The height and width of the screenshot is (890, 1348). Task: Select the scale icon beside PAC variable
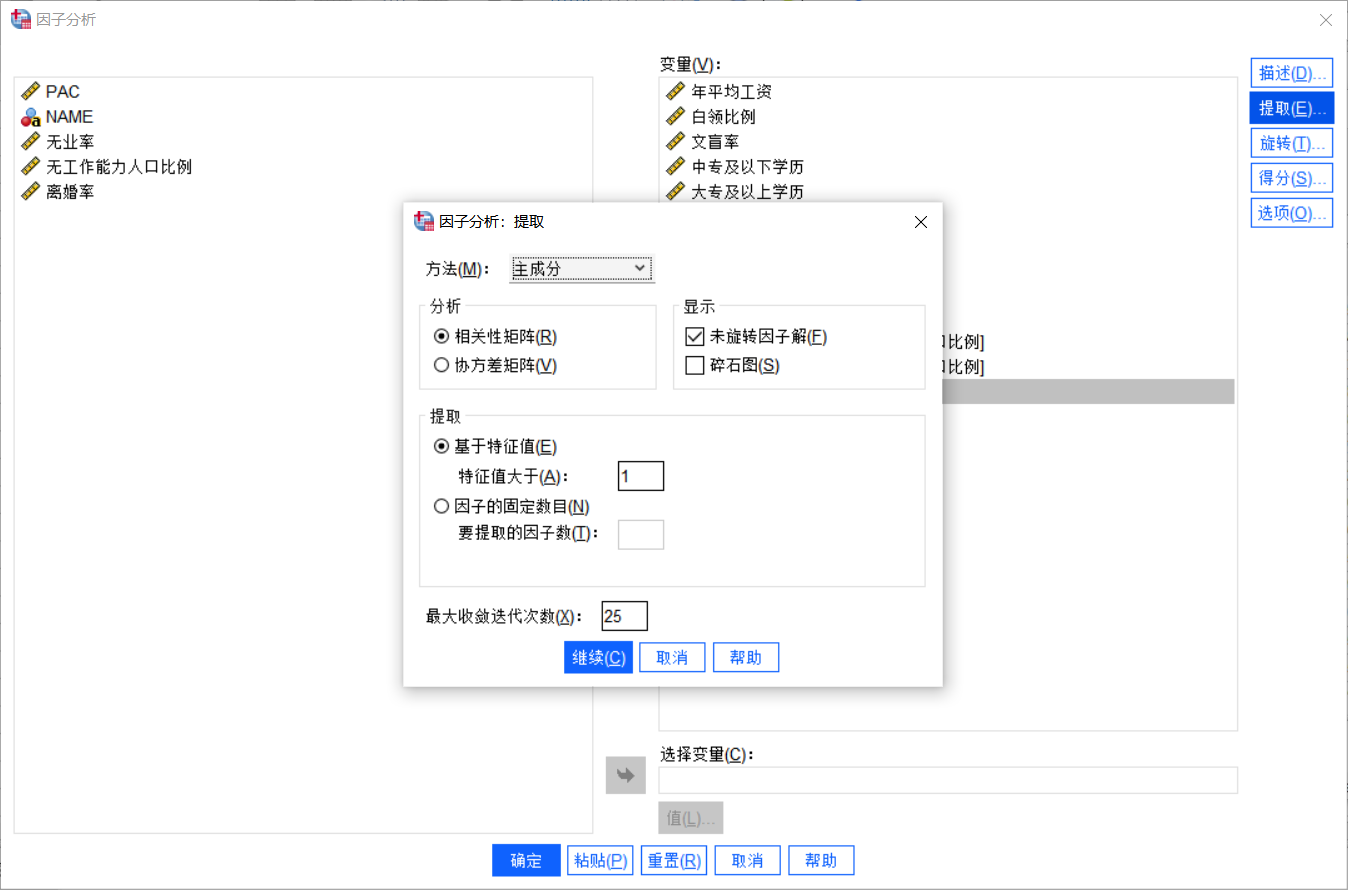point(27,91)
